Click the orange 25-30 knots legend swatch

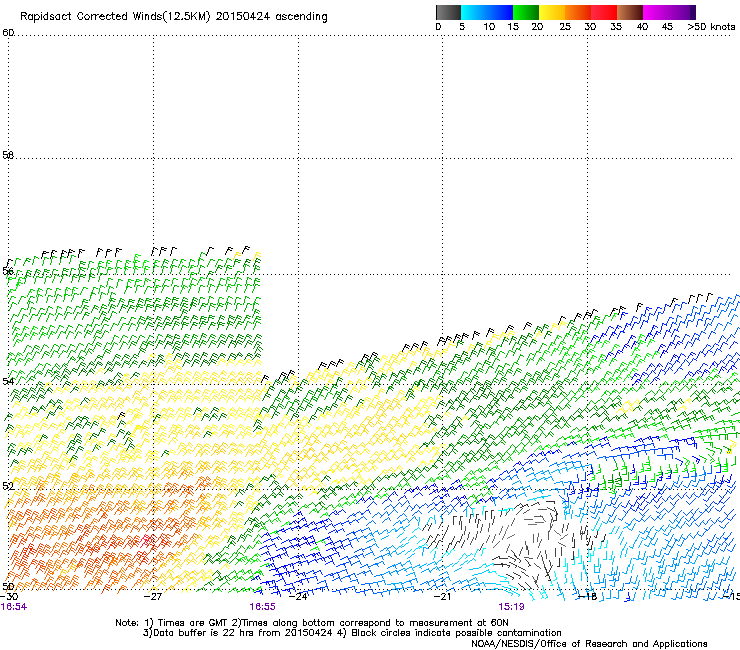(578, 12)
